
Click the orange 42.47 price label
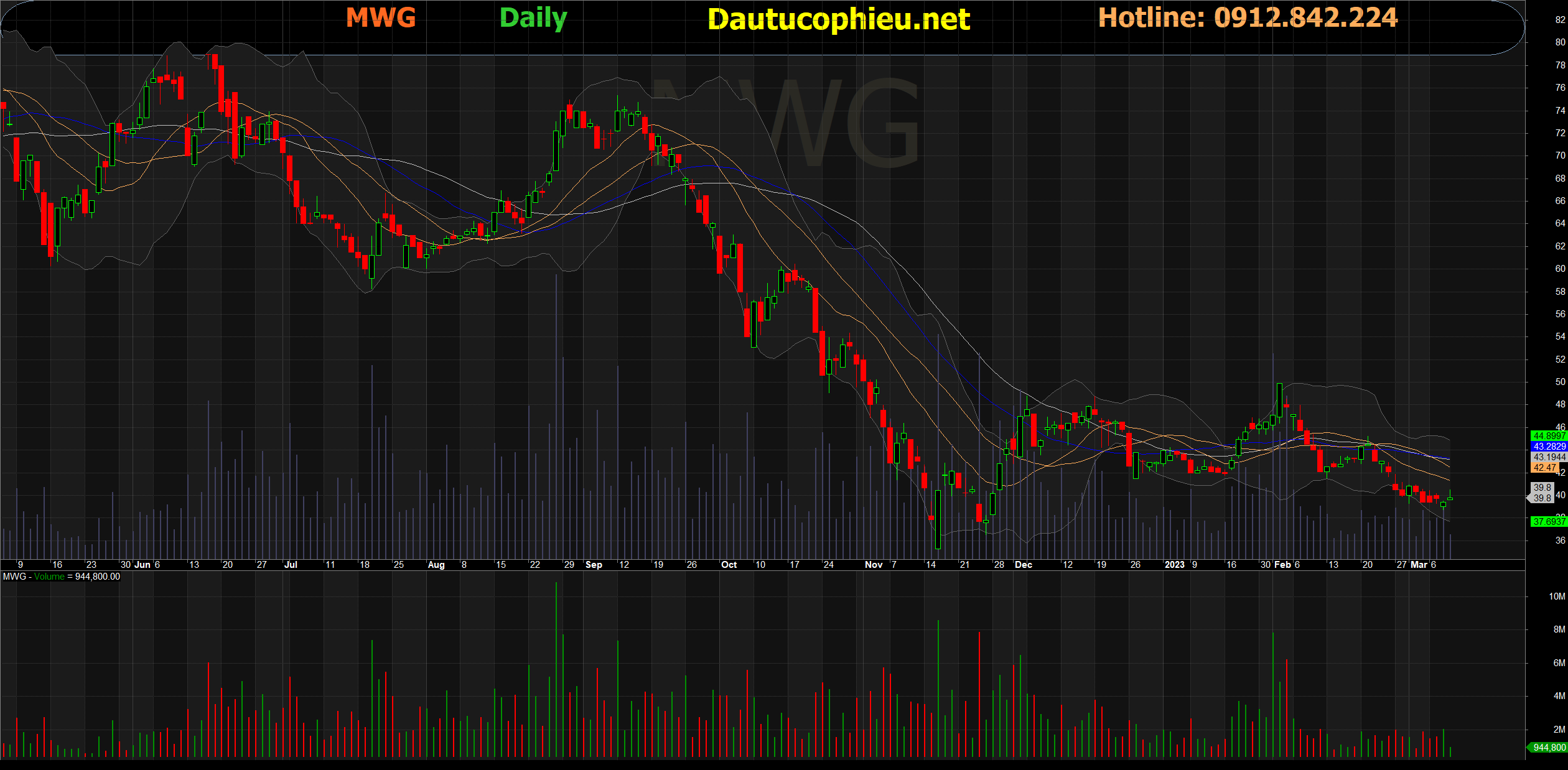[x=1545, y=468]
